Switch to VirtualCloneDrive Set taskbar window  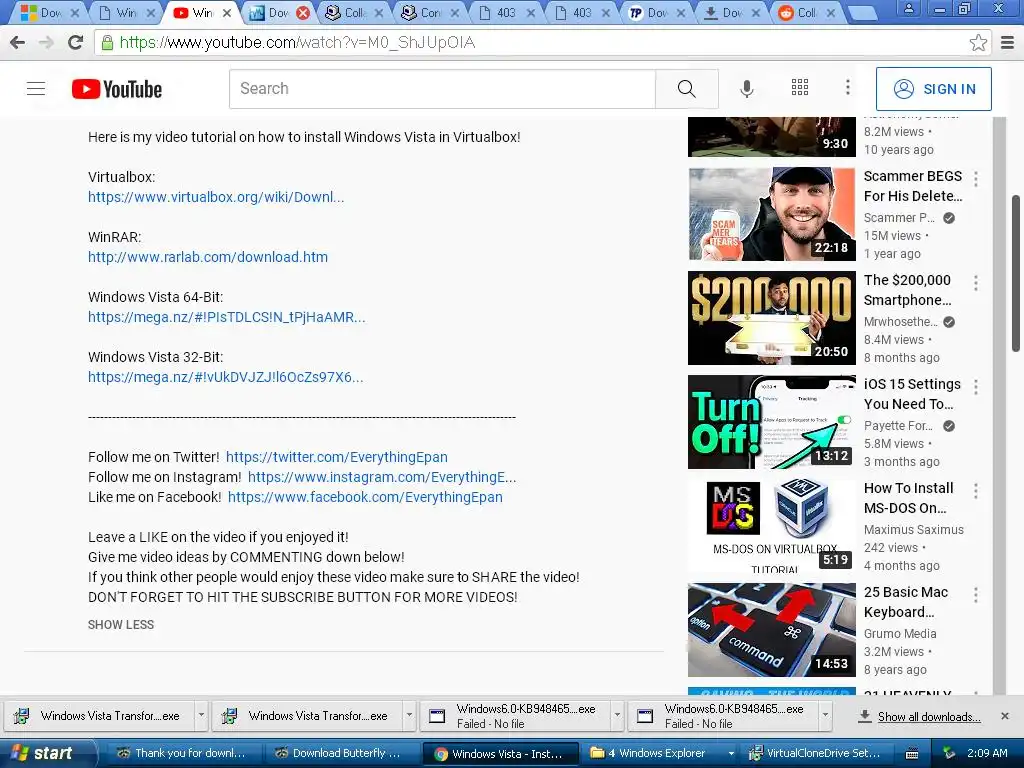[x=816, y=754]
